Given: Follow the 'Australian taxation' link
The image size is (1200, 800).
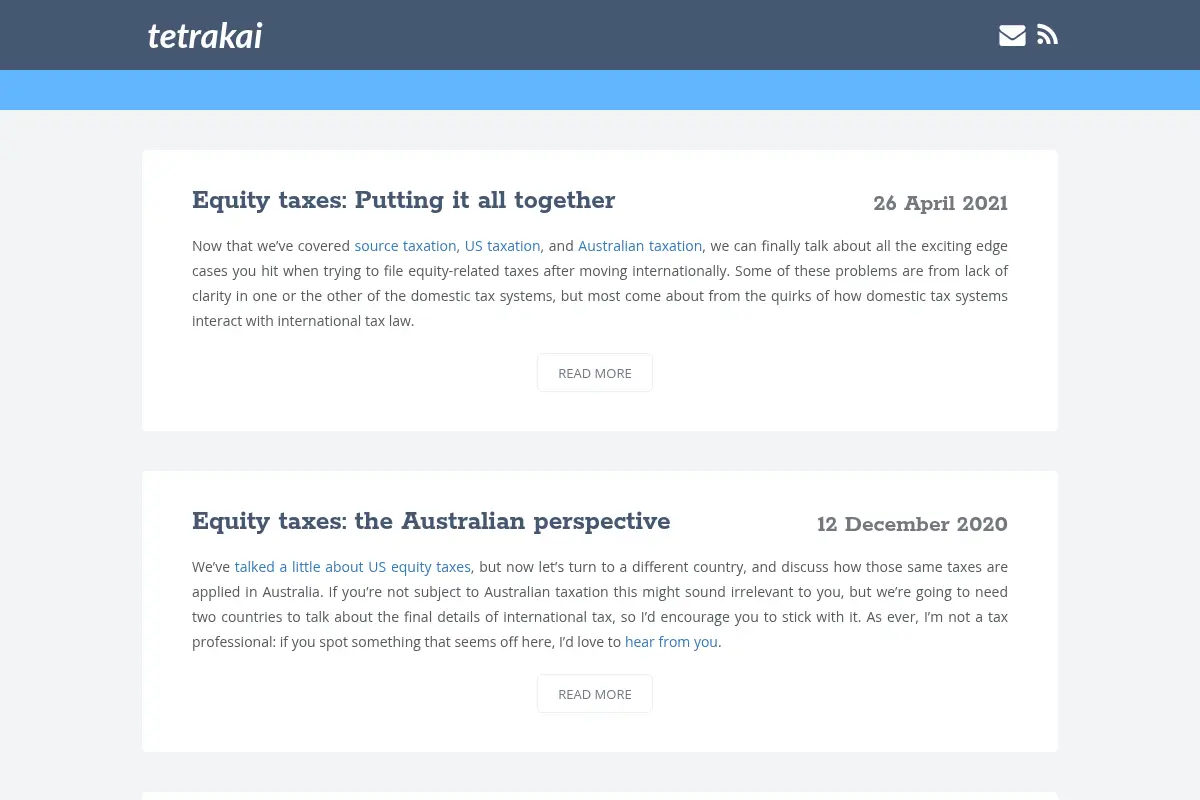Looking at the screenshot, I should tap(640, 246).
